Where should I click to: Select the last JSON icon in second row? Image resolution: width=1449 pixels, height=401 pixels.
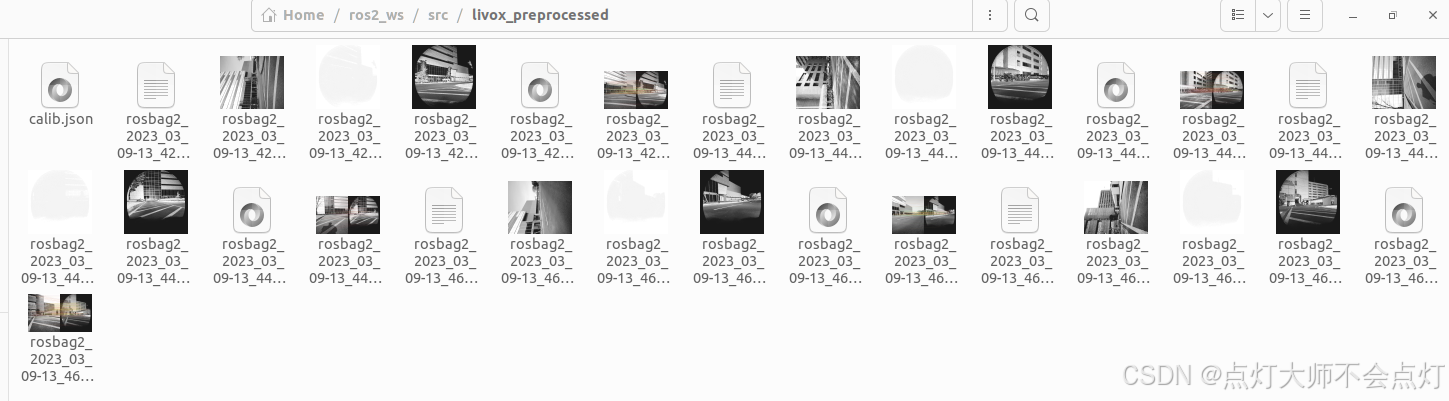1404,210
